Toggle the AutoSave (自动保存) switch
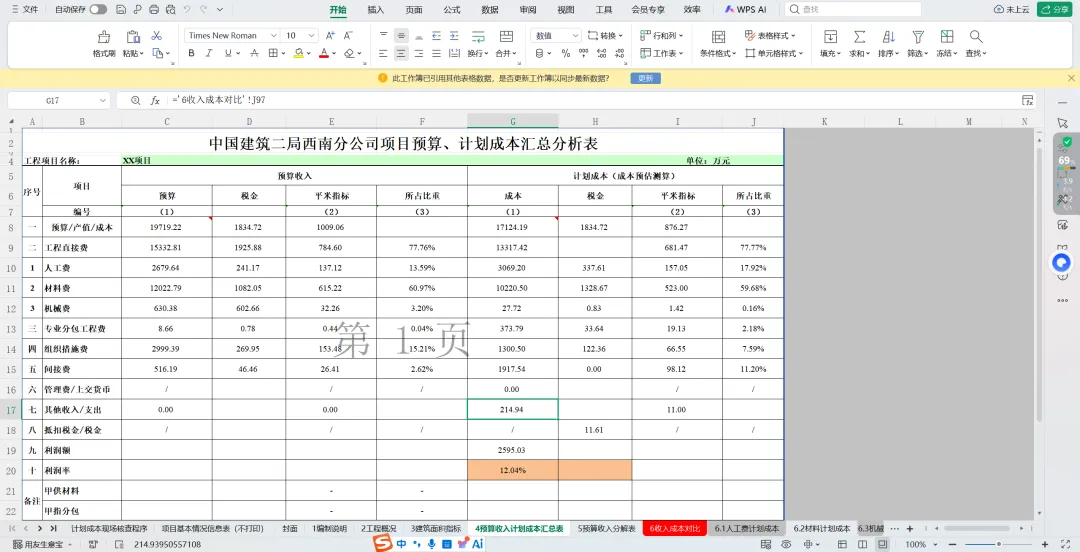 tap(98, 9)
